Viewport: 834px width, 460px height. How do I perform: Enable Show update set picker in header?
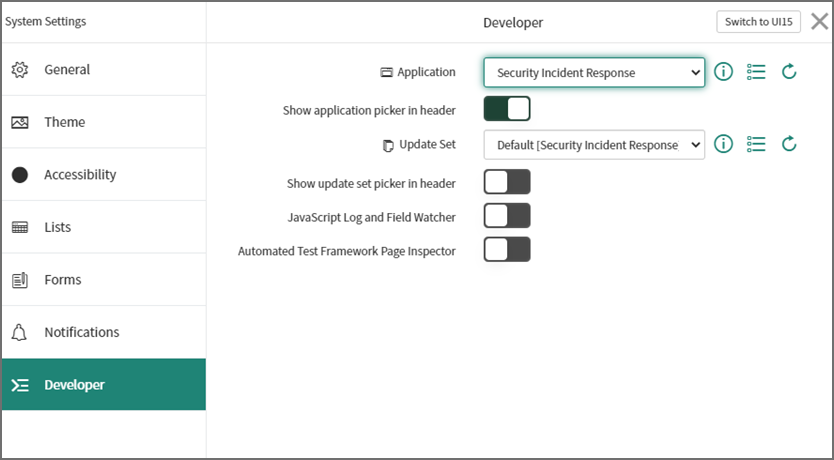[507, 182]
